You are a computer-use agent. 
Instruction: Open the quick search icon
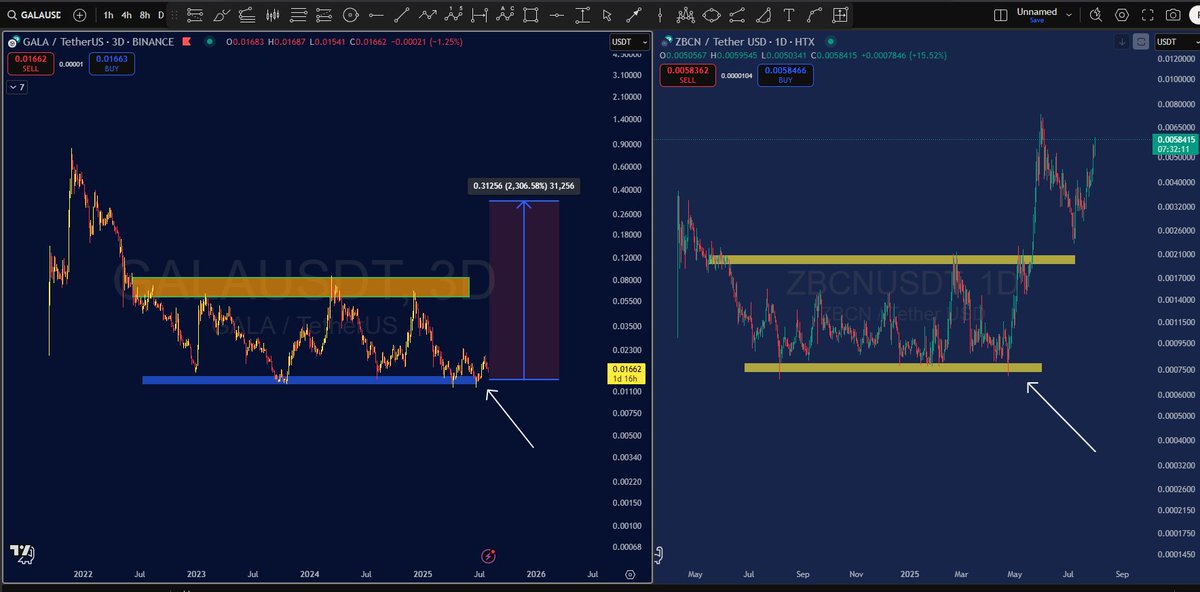(x=1095, y=15)
